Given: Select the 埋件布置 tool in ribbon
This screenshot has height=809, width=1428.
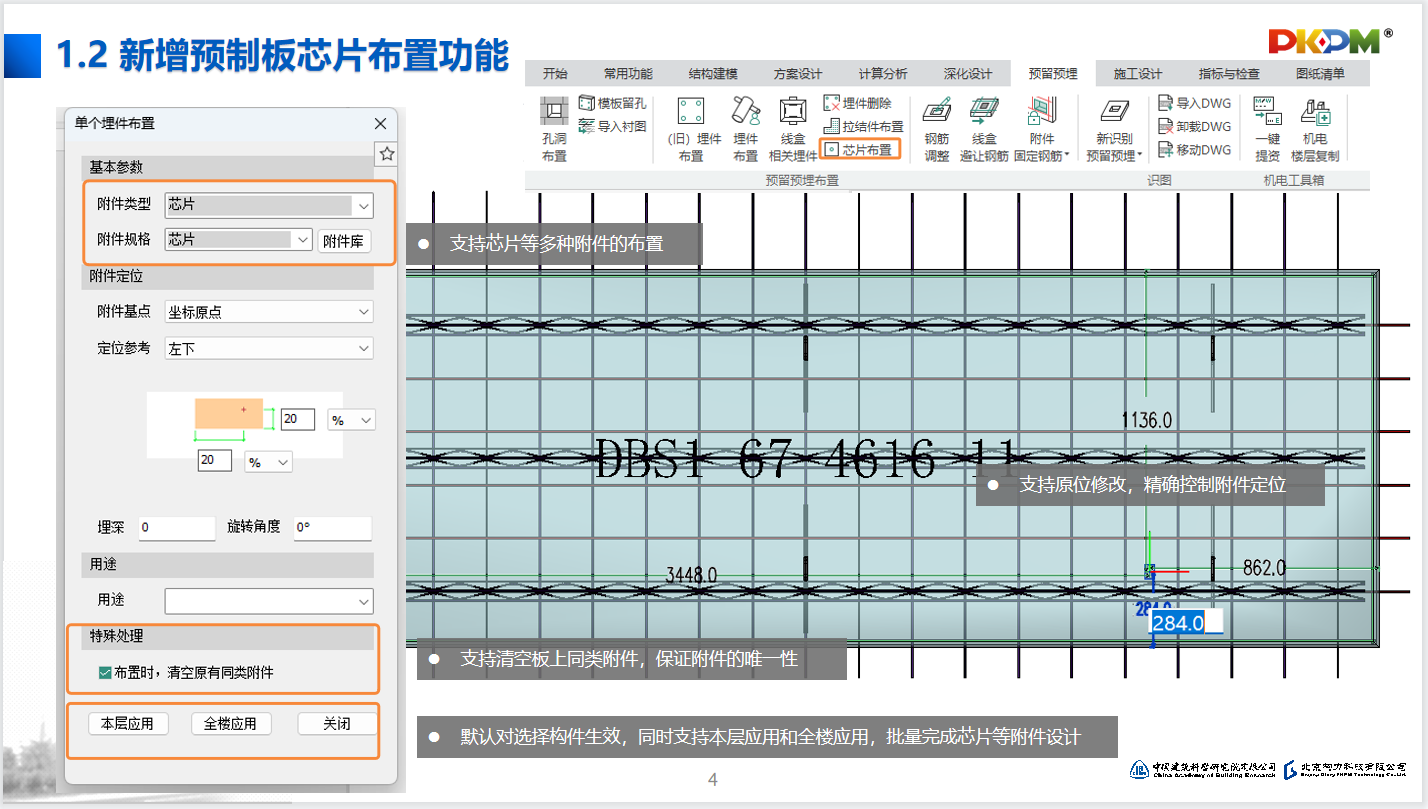Looking at the screenshot, I should [745, 111].
